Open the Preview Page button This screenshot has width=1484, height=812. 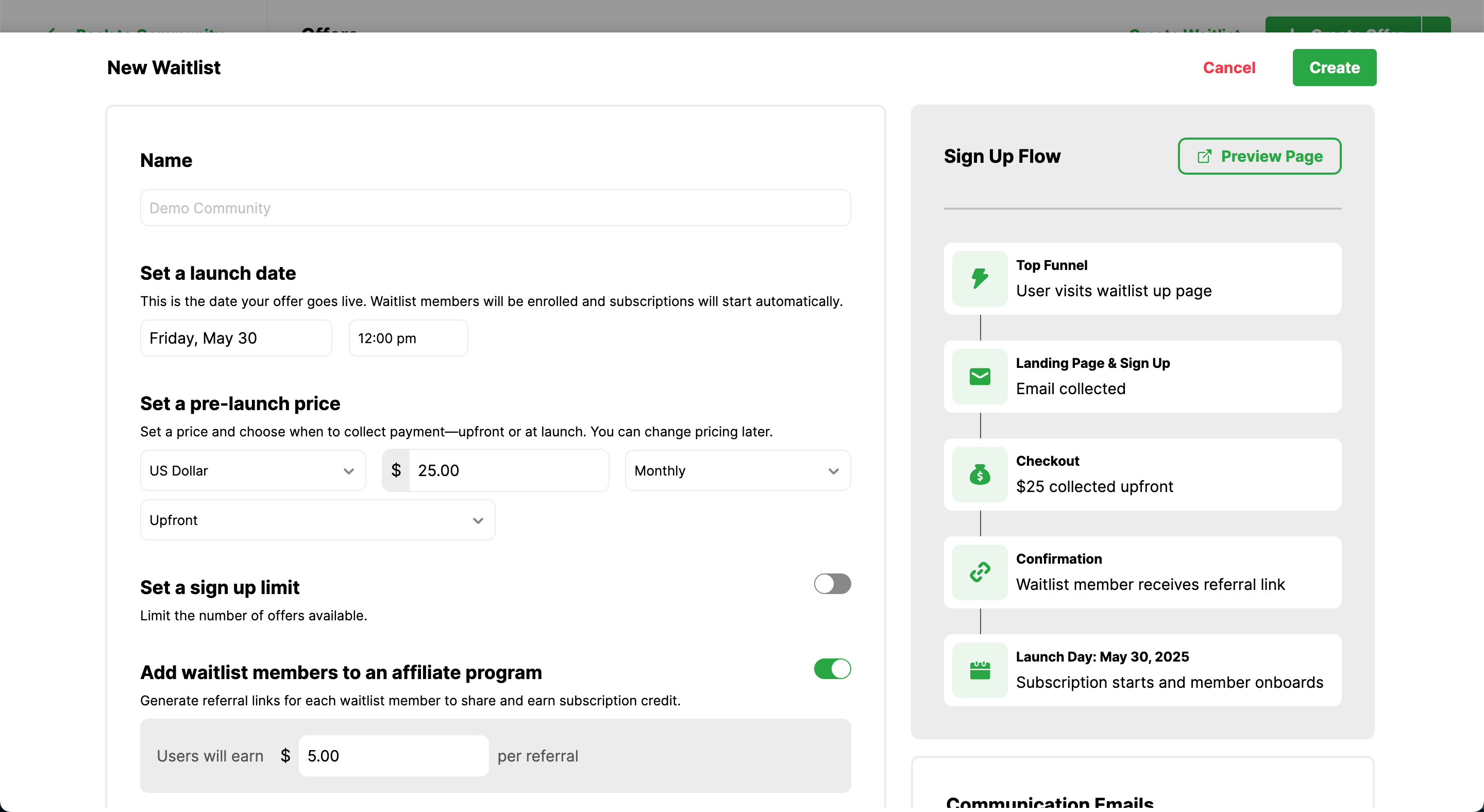1259,156
